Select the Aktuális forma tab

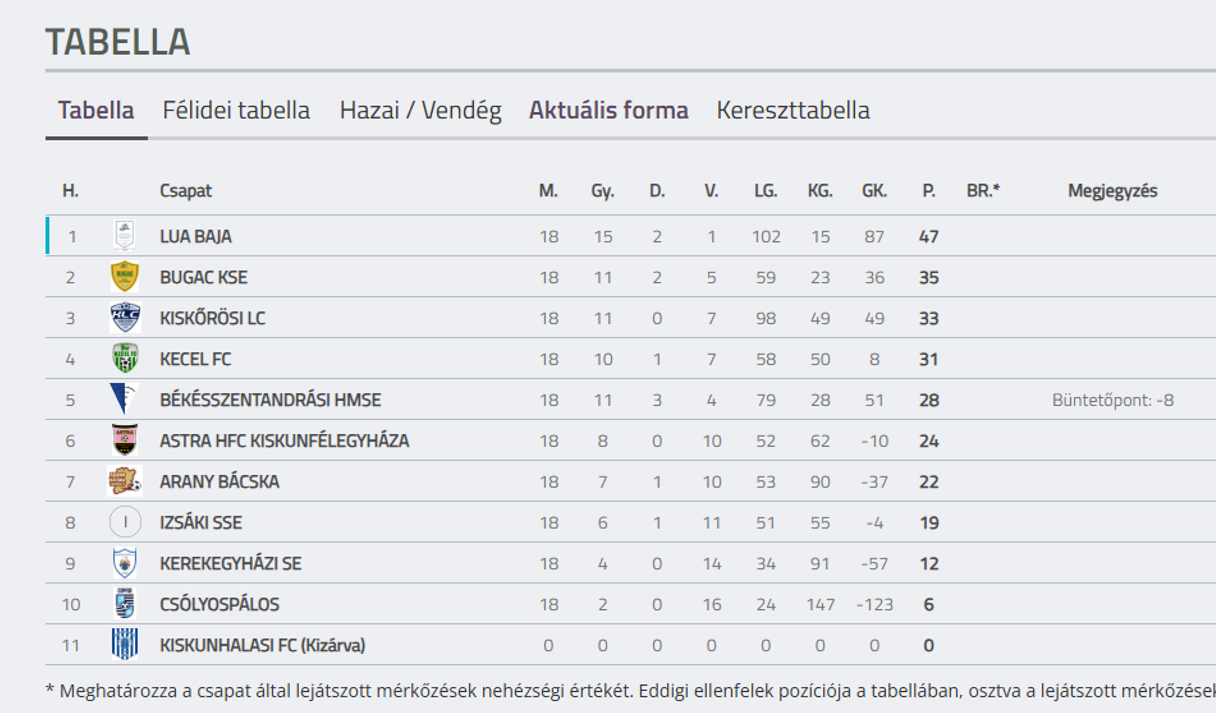pos(609,110)
